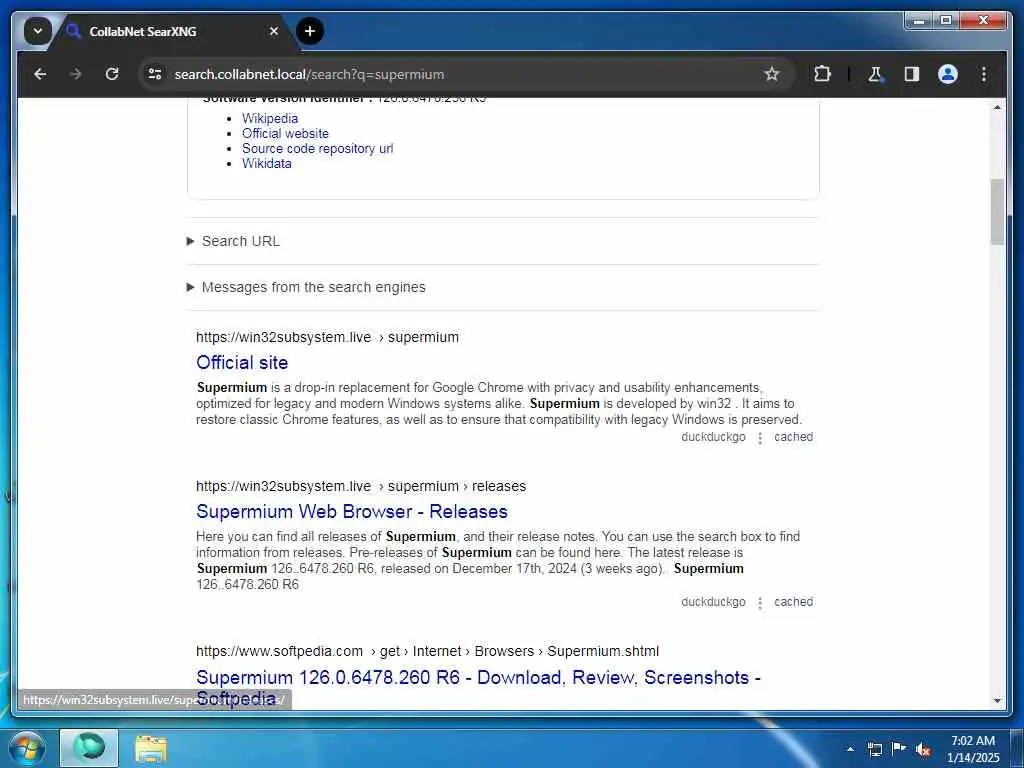
Task: Click duckduckgo label under Releases result
Action: (x=713, y=602)
